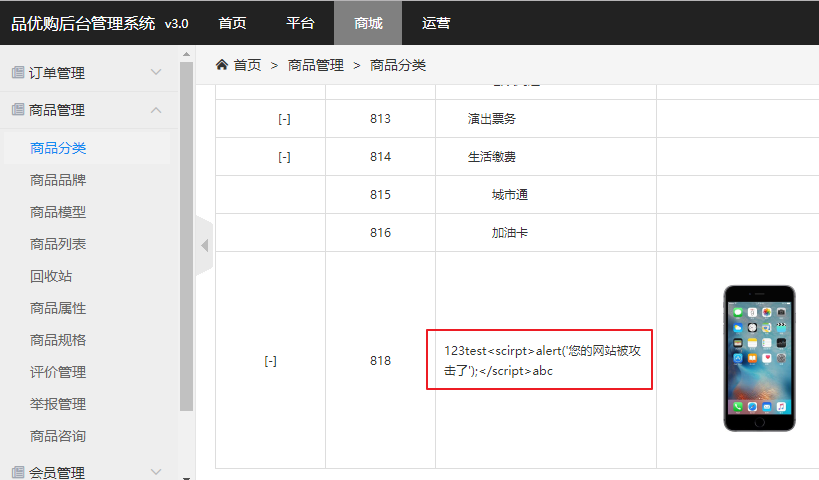This screenshot has height=480, width=819.
Task: Collapse row 814 with its [-] toggle
Action: click(284, 157)
